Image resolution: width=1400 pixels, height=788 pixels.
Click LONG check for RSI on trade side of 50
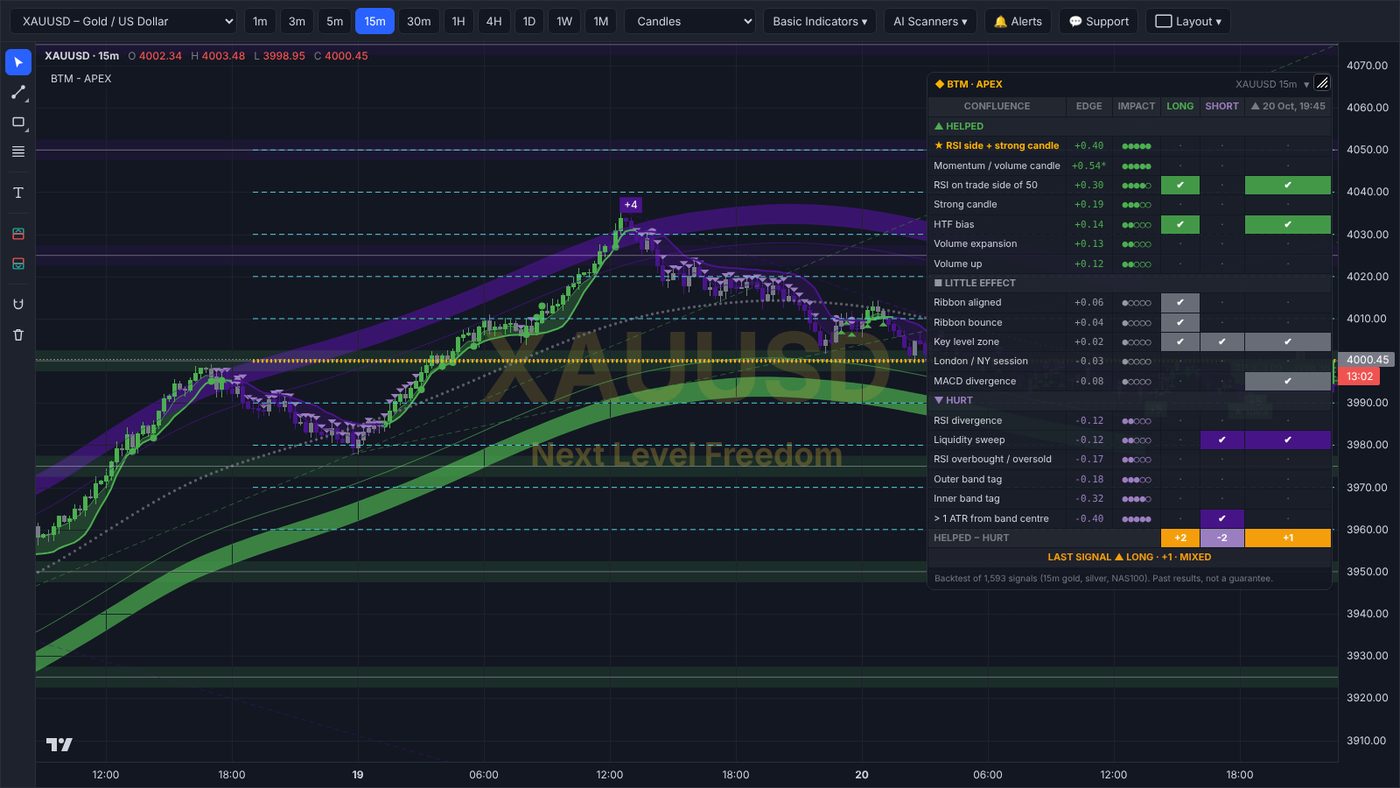(1180, 185)
